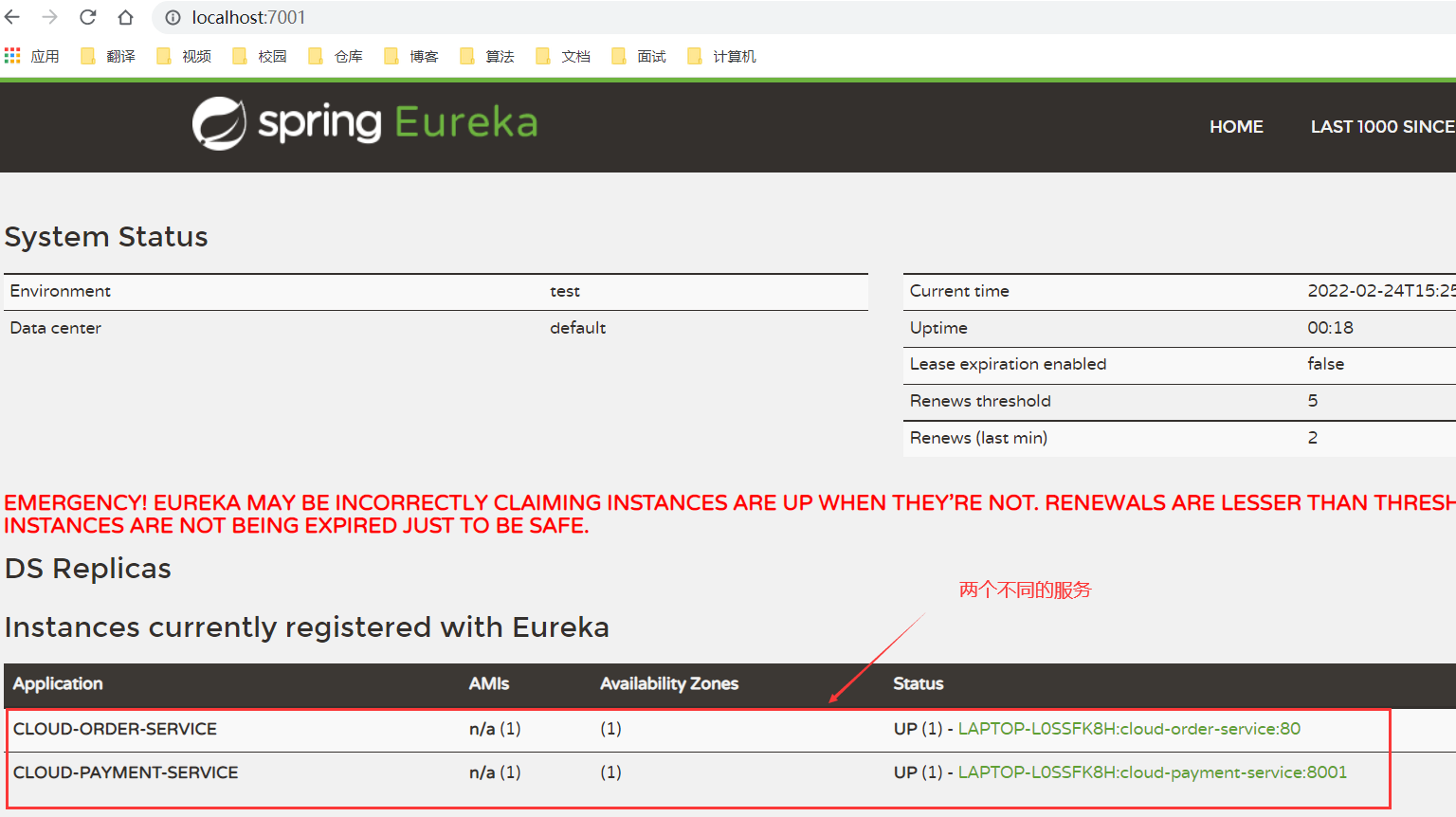
Task: View site information icon in address bar
Action: (x=173, y=17)
